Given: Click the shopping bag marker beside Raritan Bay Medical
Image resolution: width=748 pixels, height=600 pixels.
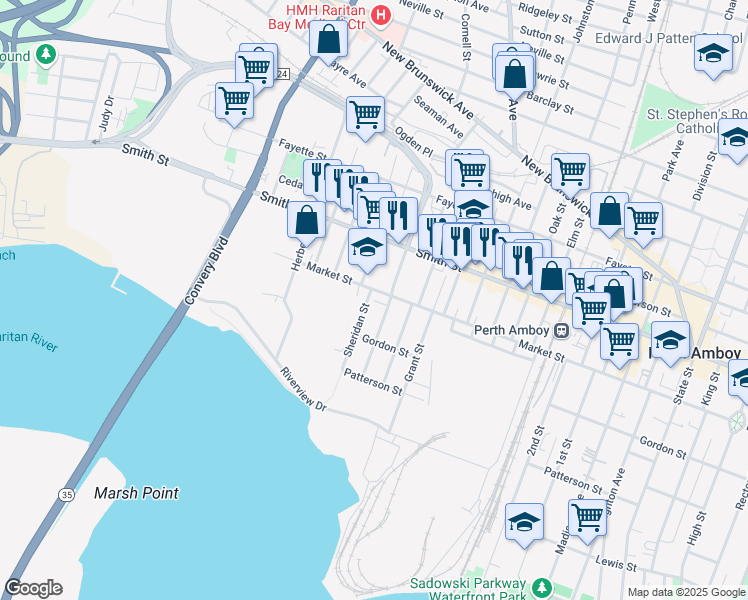Looking at the screenshot, I should tap(328, 40).
